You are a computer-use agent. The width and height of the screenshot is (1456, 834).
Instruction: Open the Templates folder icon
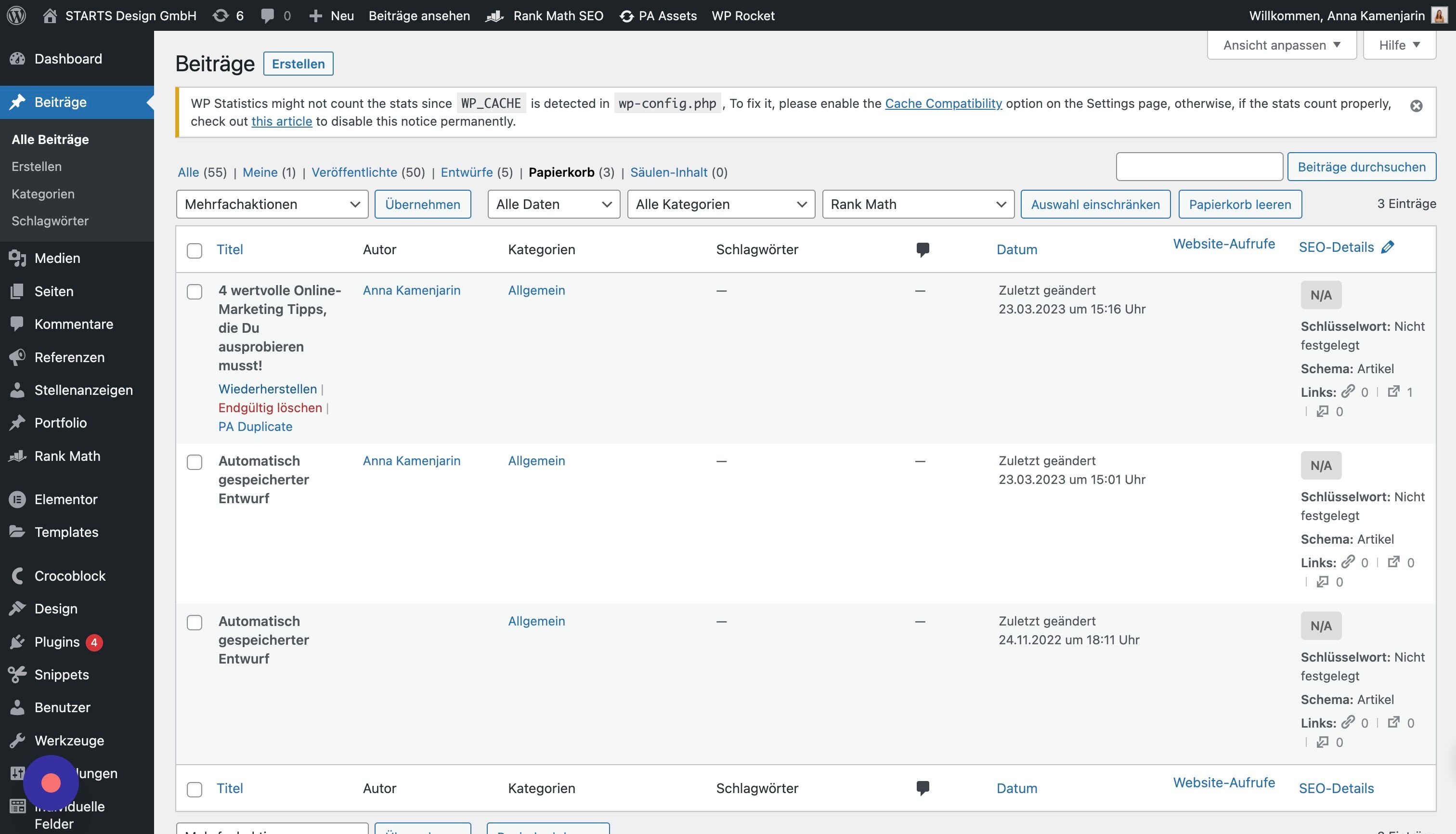[17, 532]
